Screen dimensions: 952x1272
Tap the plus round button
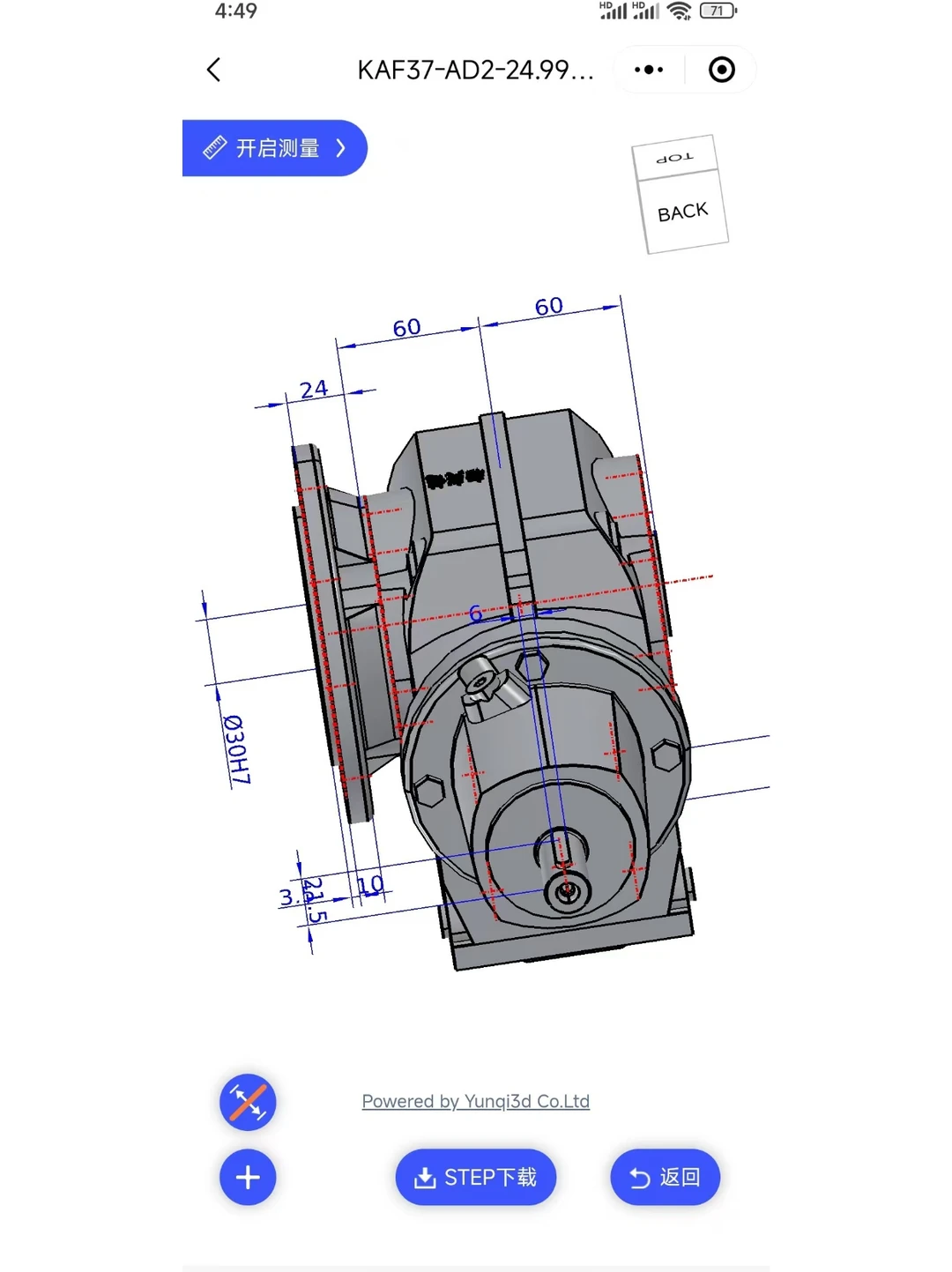(248, 1177)
